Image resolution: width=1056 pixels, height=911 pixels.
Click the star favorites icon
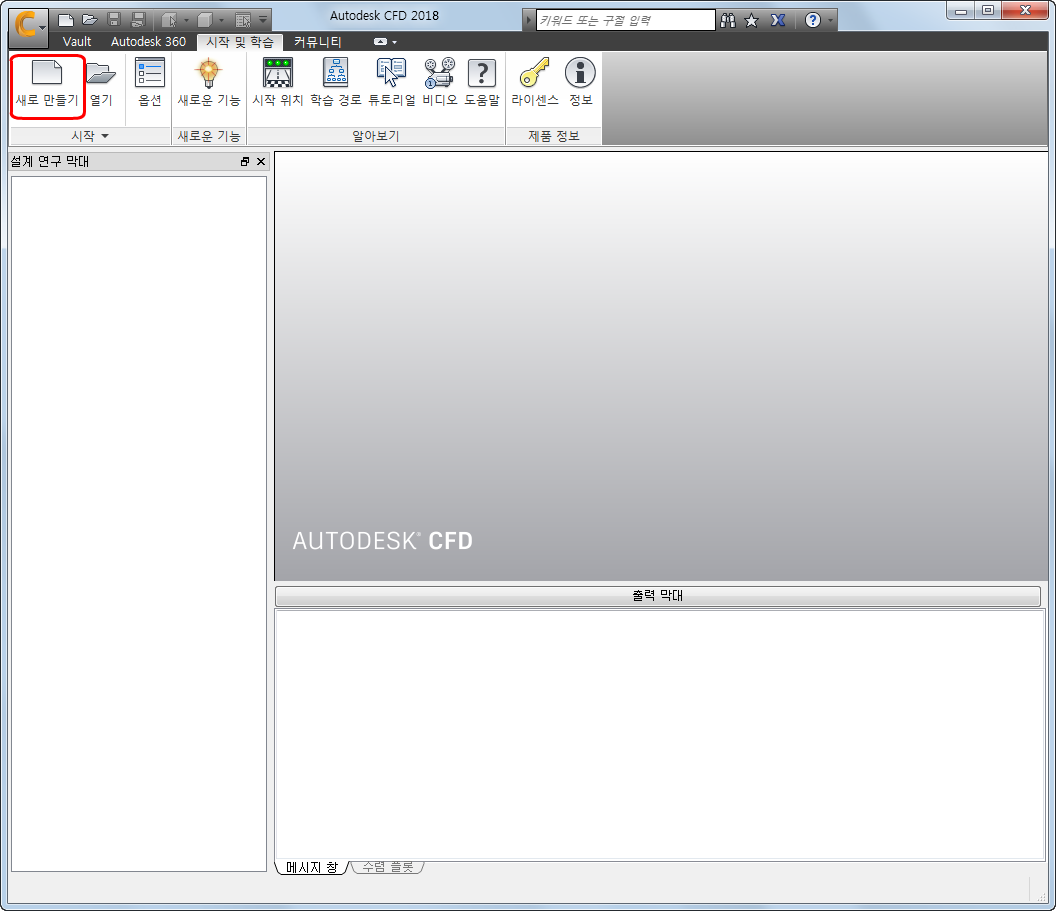point(752,20)
